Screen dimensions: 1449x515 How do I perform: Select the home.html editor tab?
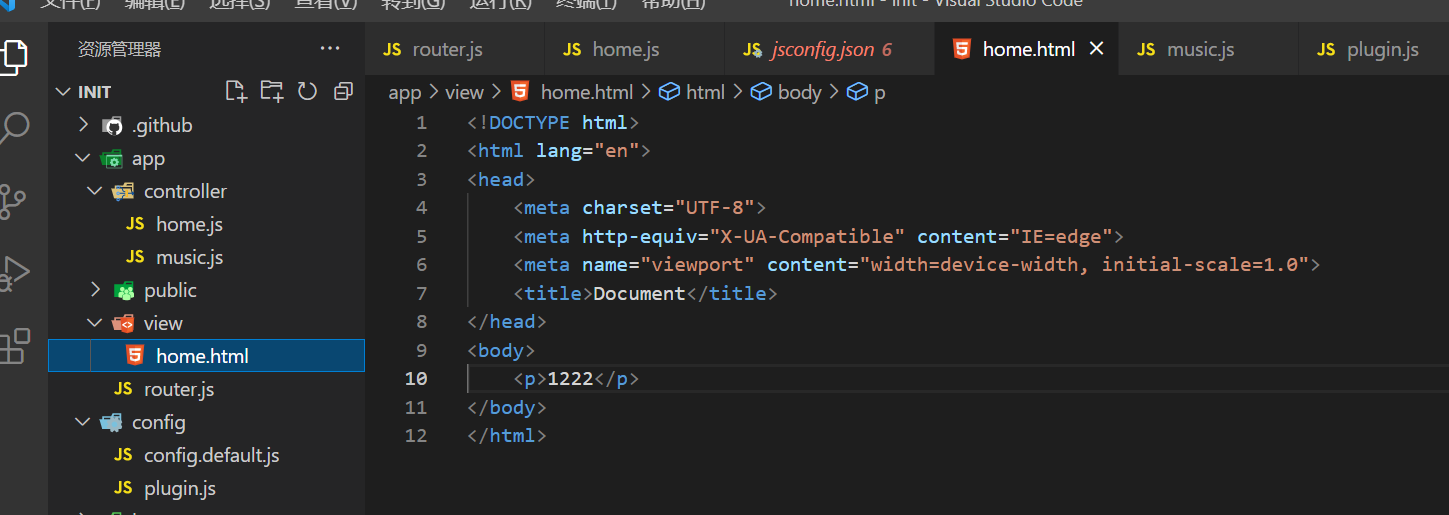[x=1027, y=49]
